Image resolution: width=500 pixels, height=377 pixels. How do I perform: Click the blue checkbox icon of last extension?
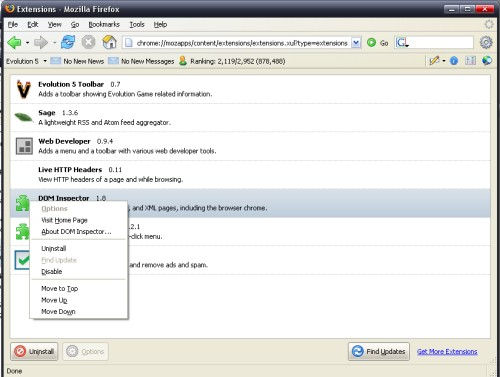tap(22, 260)
